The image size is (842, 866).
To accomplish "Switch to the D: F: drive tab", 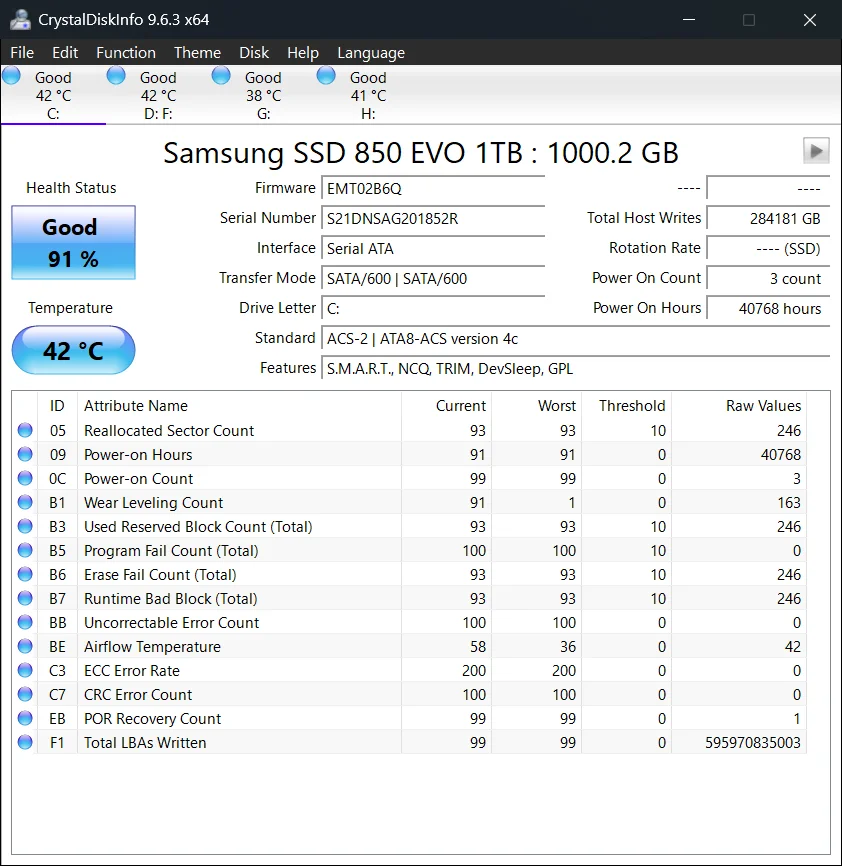I will point(158,95).
